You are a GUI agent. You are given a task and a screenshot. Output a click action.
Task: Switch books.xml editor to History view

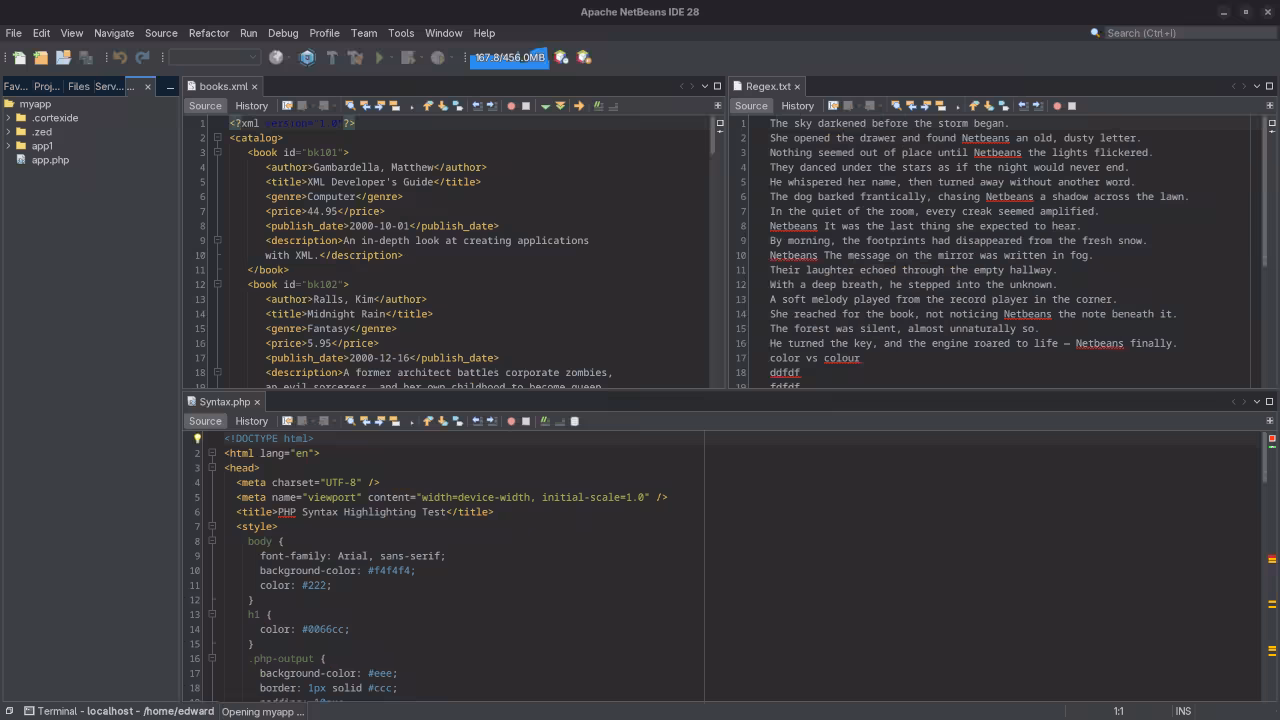pos(251,105)
